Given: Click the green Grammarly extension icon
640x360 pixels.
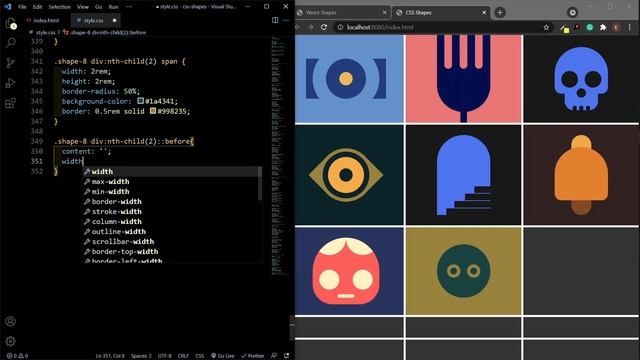Looking at the screenshot, I should coord(590,27).
